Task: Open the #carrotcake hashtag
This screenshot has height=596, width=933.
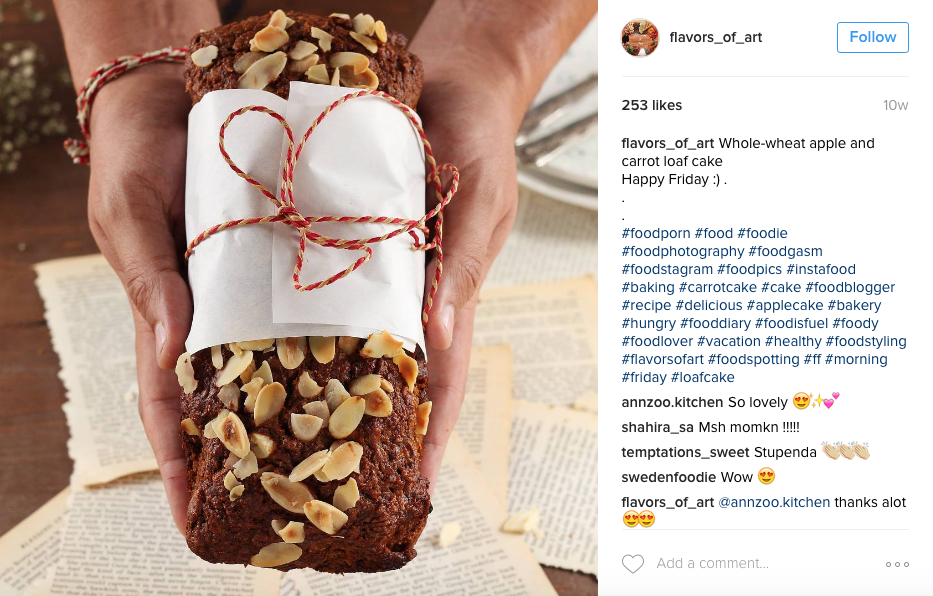Action: tap(718, 287)
